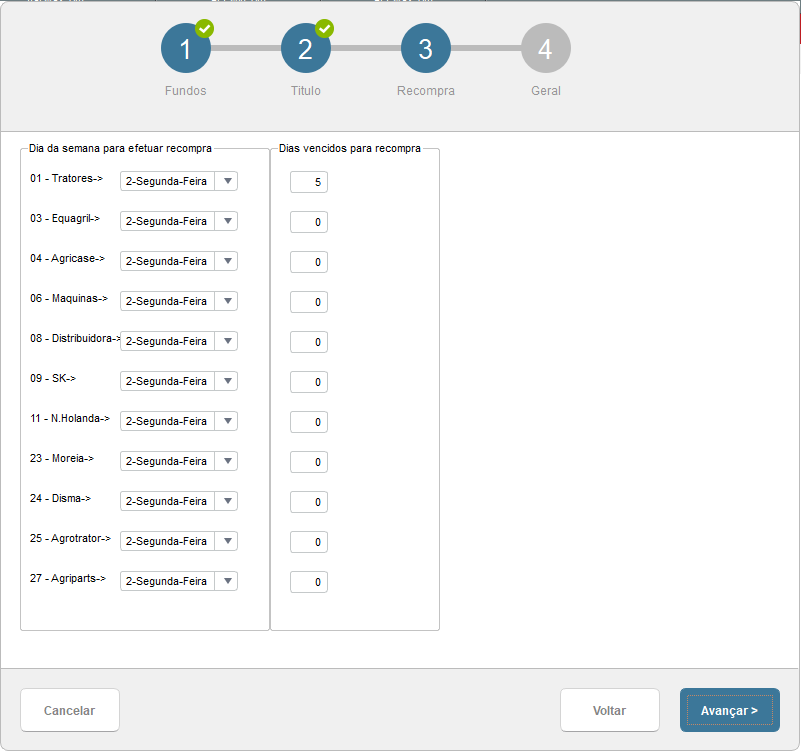This screenshot has width=801, height=753.
Task: Click the Voltar button
Action: click(x=609, y=710)
